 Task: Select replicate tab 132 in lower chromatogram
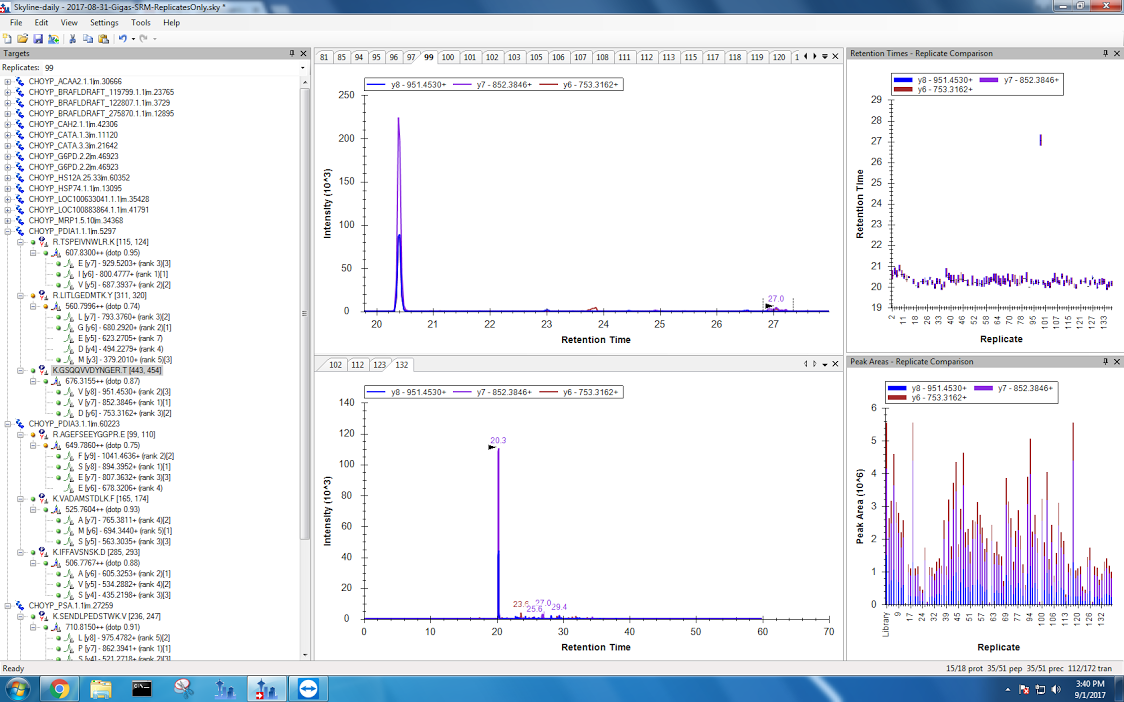pos(402,365)
